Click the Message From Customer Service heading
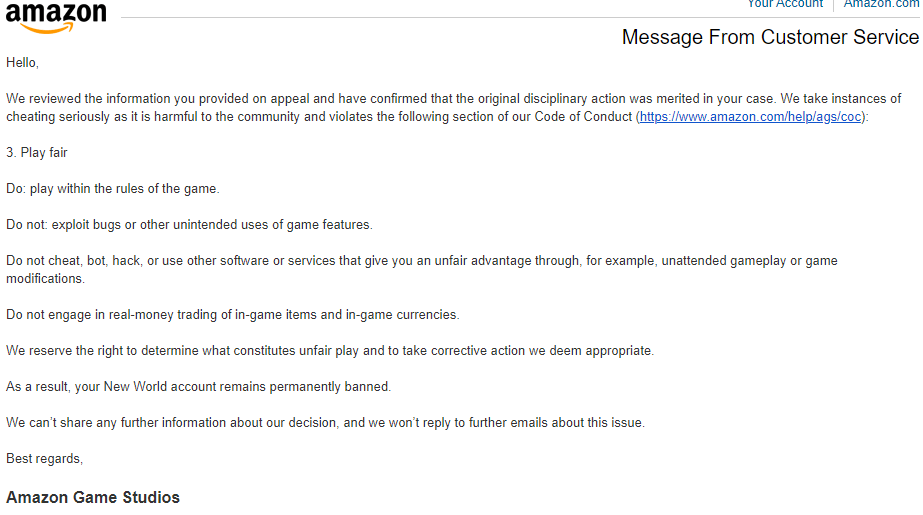 pyautogui.click(x=770, y=37)
